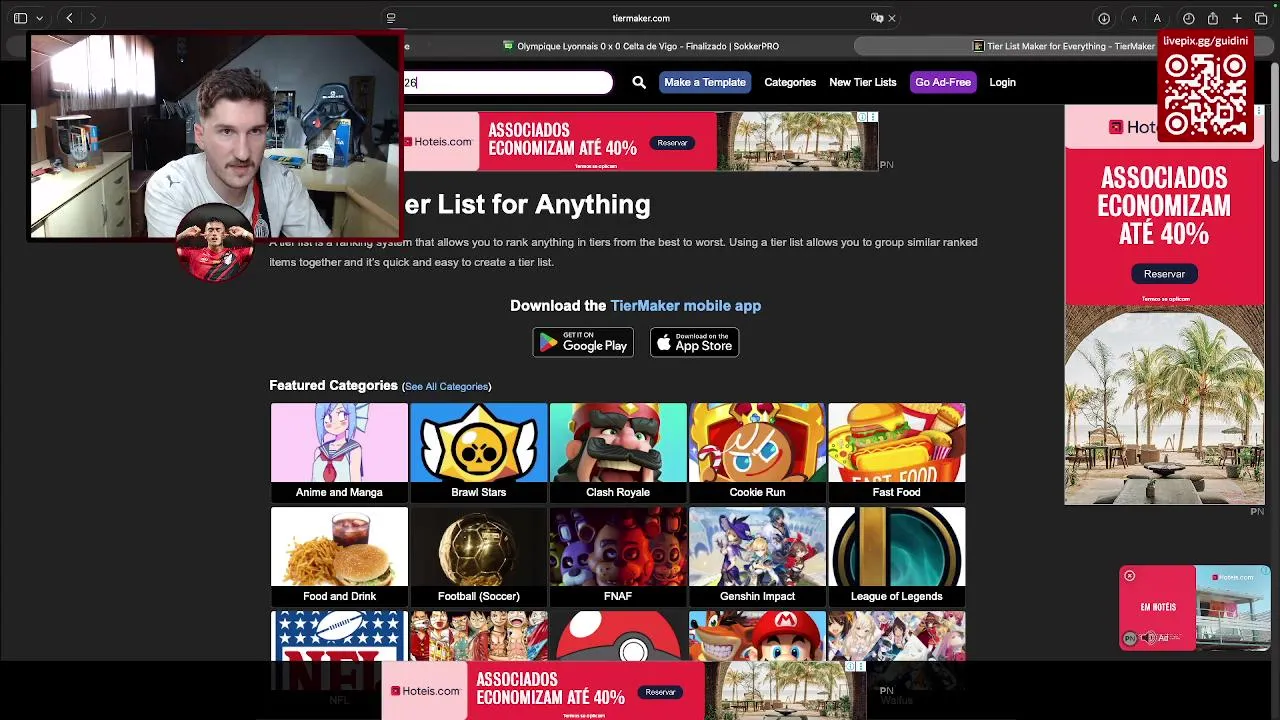Click the top banner ad info icon
1280x720 pixels.
(x=863, y=117)
